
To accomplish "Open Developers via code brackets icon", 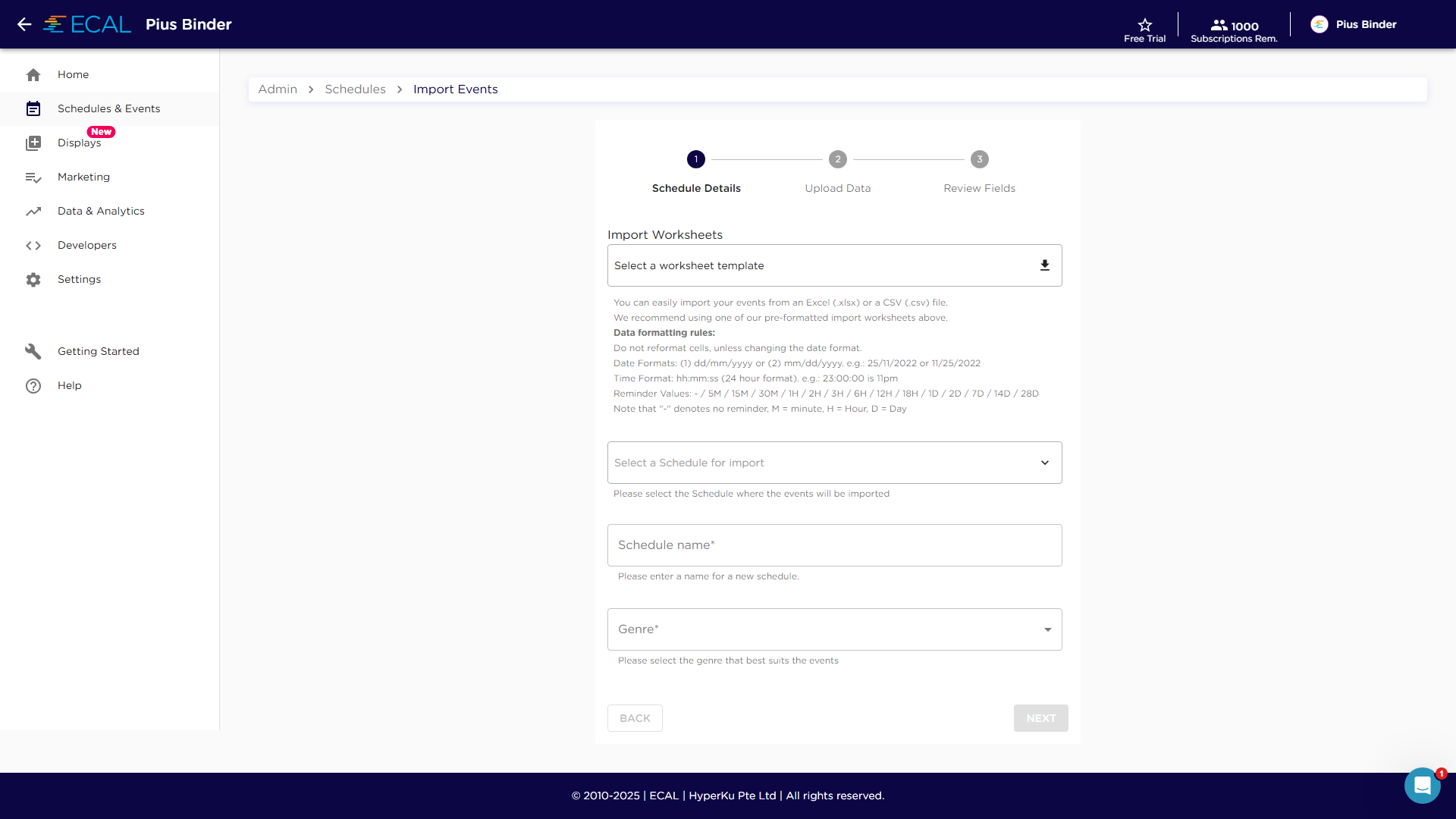I will [x=33, y=246].
